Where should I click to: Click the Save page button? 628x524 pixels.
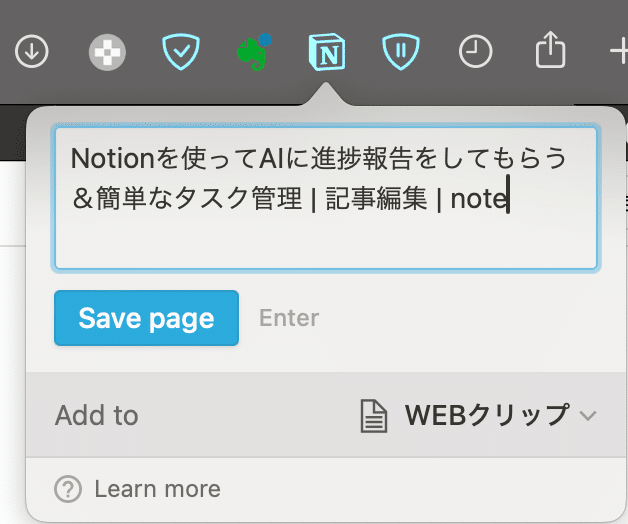[147, 318]
